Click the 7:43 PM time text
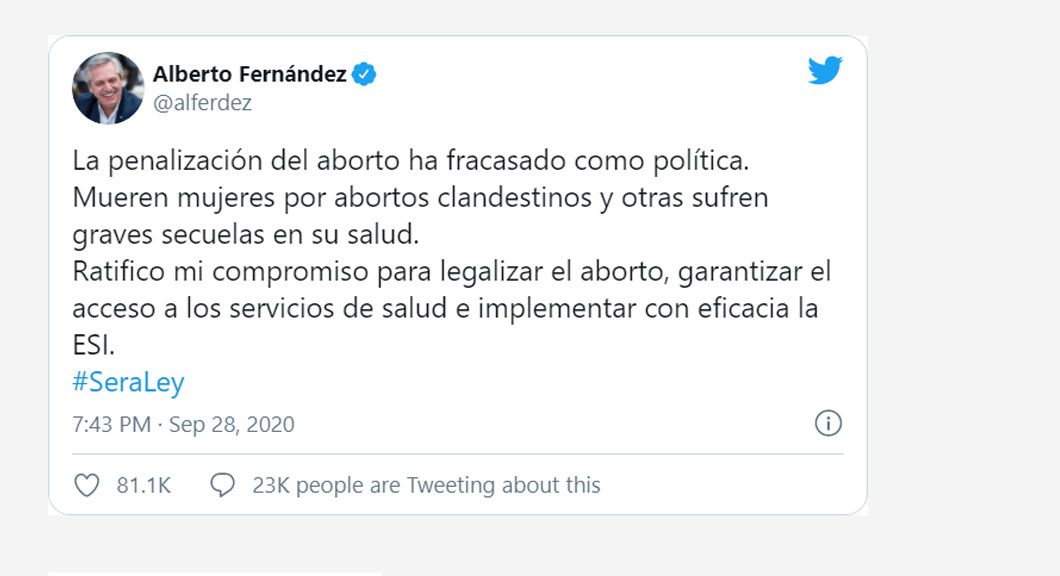The image size is (1060, 576). pyautogui.click(x=111, y=424)
